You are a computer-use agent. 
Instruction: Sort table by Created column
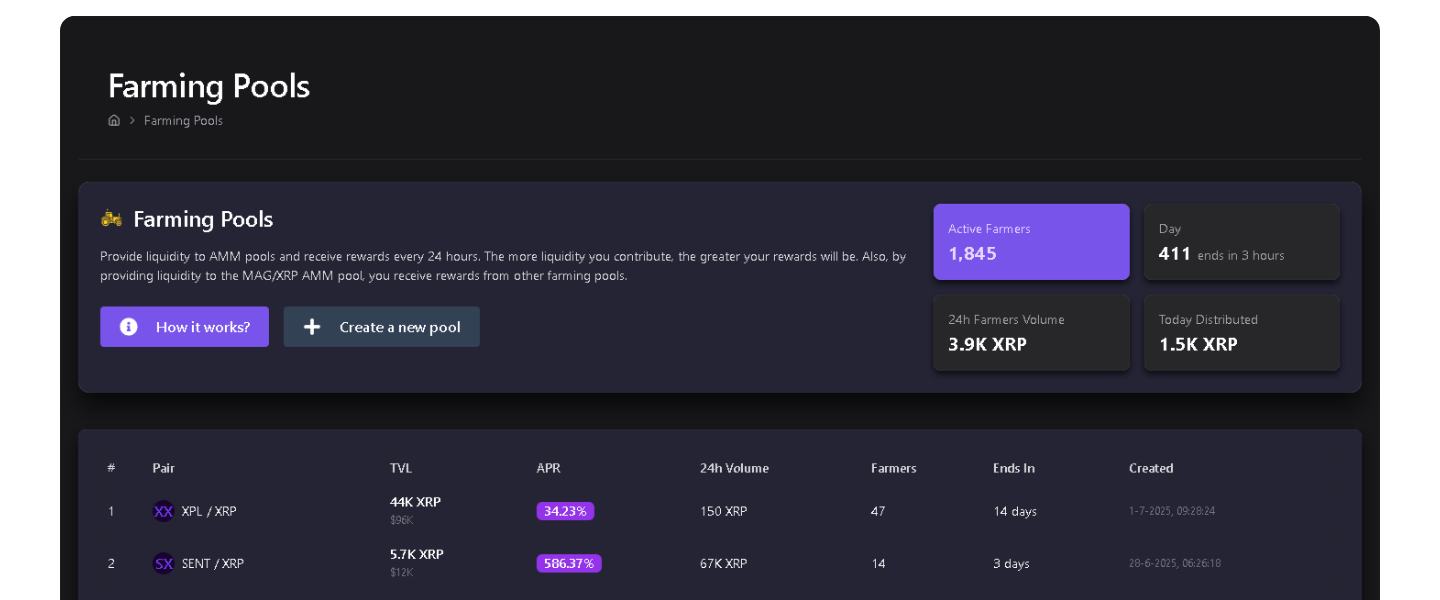pyautogui.click(x=1151, y=468)
